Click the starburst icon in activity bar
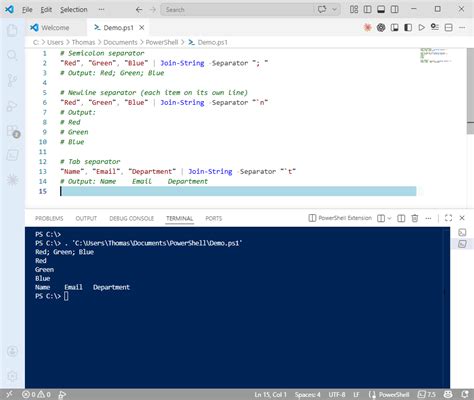Screen dimensions: 474x400 pos(12,180)
